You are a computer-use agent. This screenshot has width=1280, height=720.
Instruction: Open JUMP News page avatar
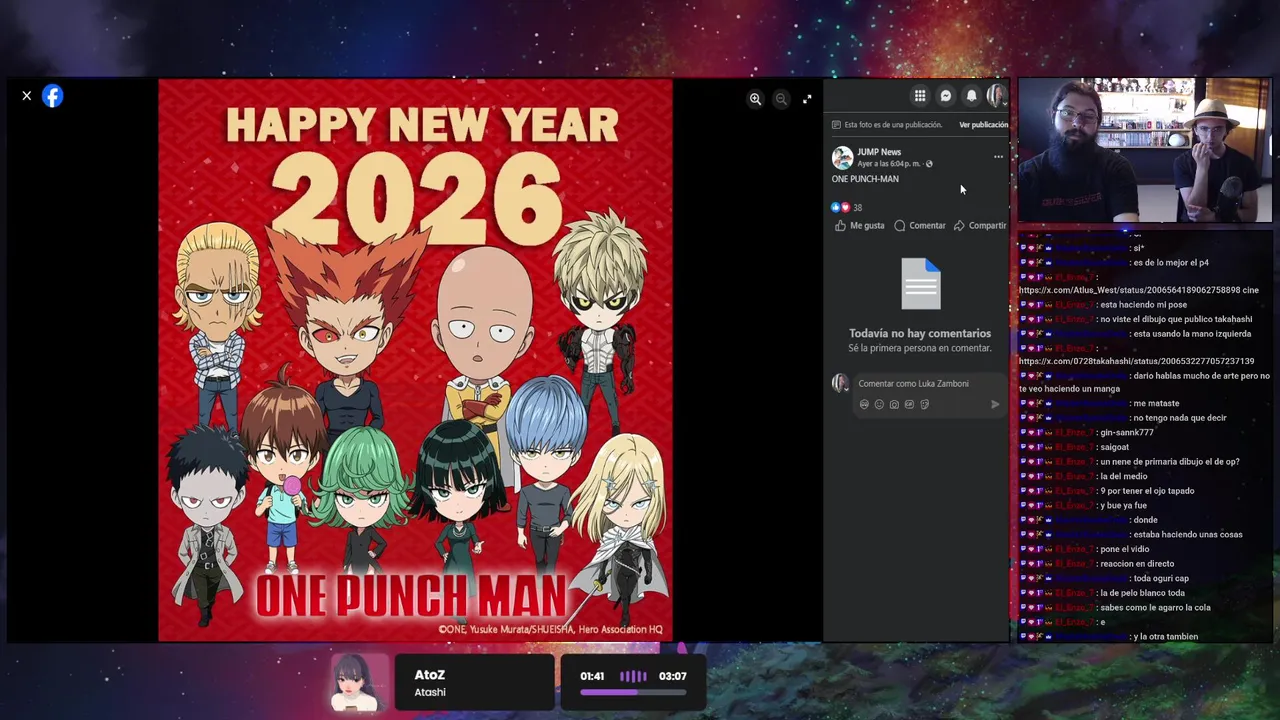[x=843, y=158]
